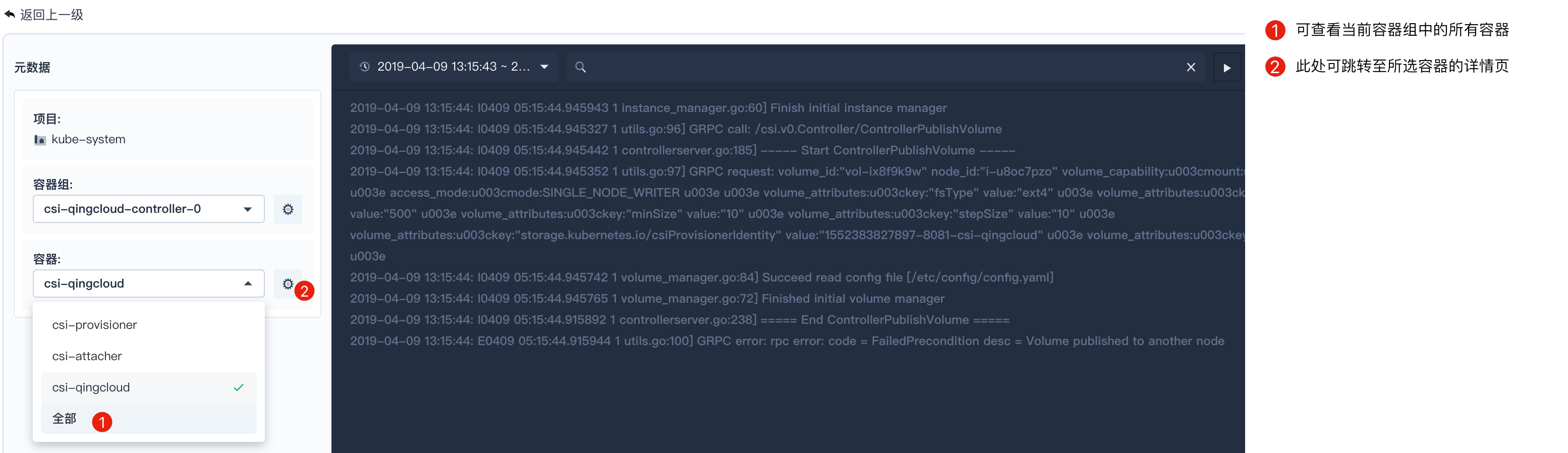
Task: Select csi-provisioner from container list
Action: point(94,324)
